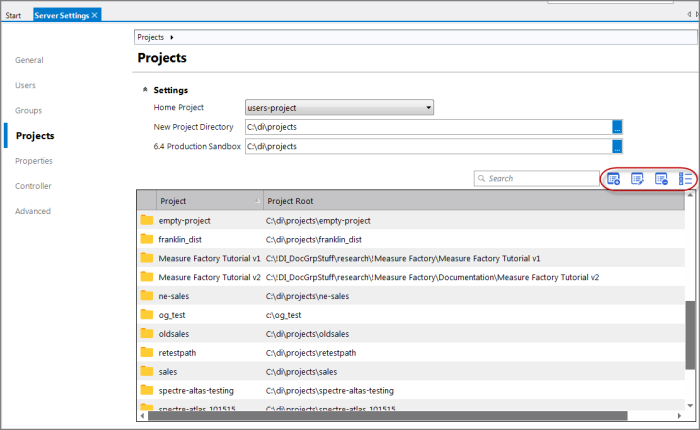Click the vertical scrollbar thumb of project list
This screenshot has height=430, width=700.
690,335
